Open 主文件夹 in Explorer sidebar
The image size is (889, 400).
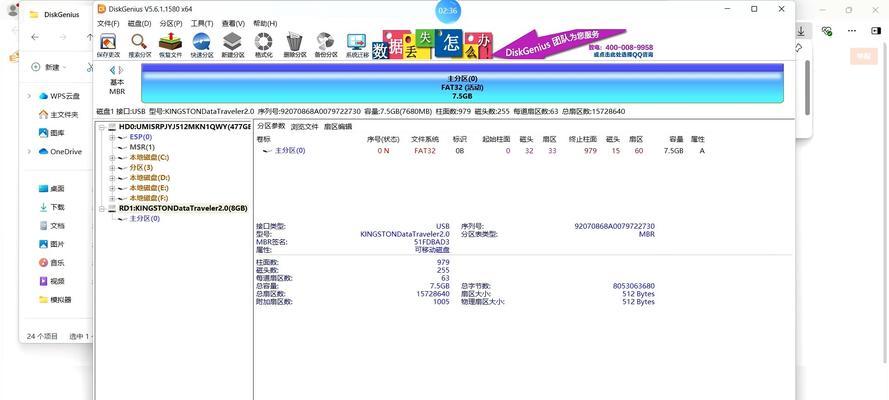pyautogui.click(x=58, y=114)
